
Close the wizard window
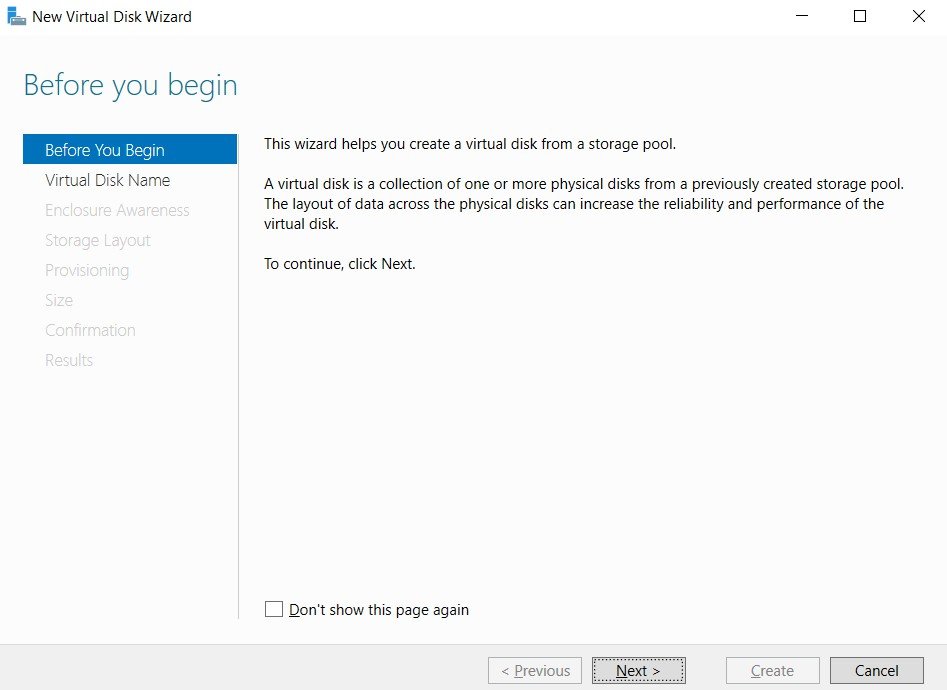click(919, 16)
